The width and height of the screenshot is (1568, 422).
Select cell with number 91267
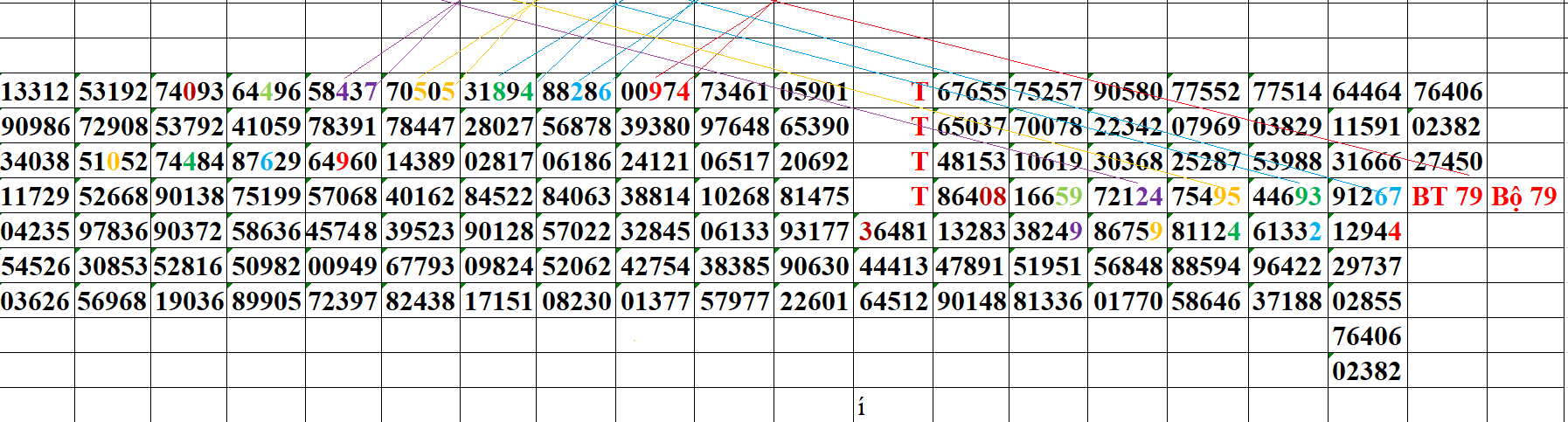click(x=1367, y=197)
